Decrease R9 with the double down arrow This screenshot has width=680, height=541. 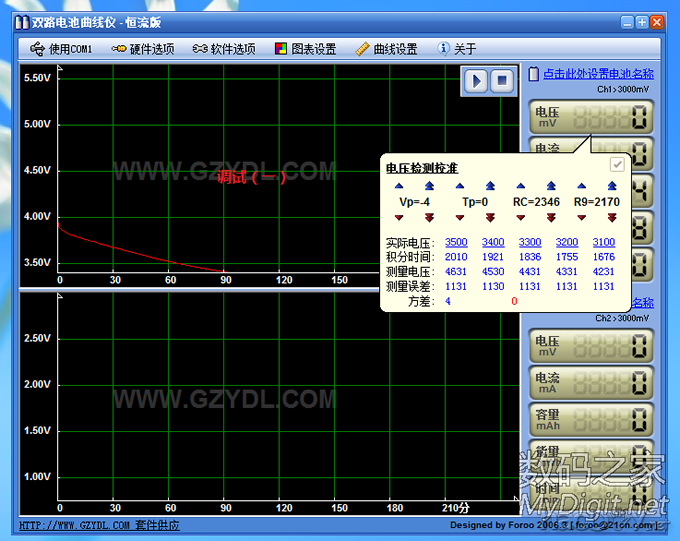coord(611,217)
